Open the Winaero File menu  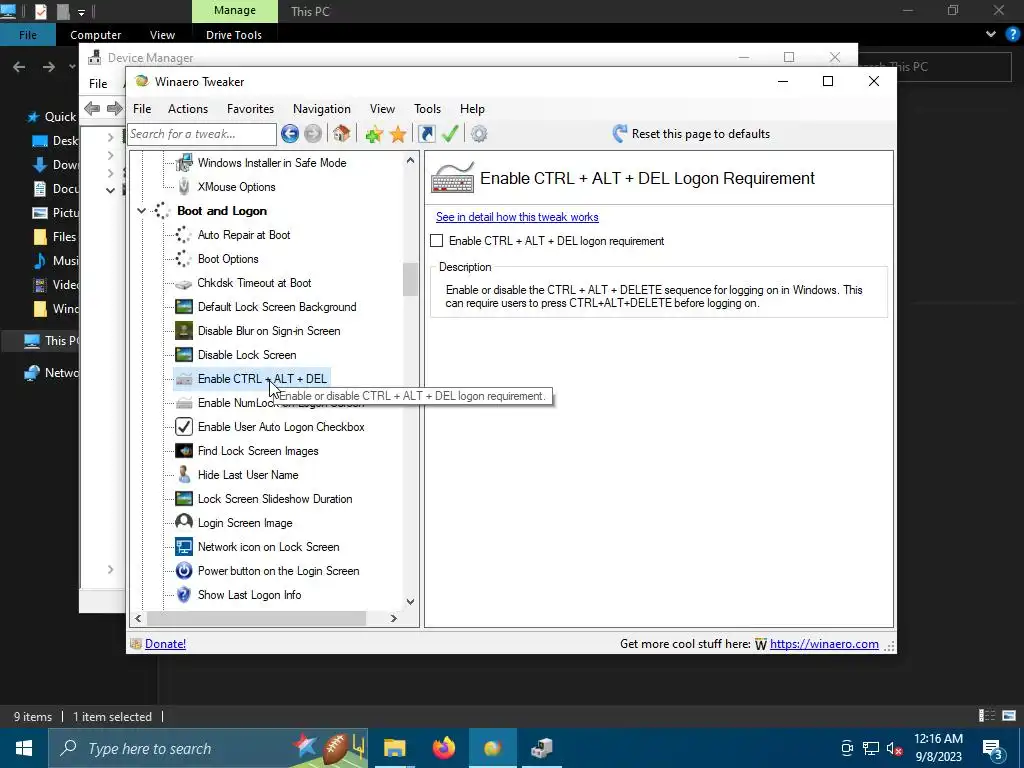(x=142, y=109)
